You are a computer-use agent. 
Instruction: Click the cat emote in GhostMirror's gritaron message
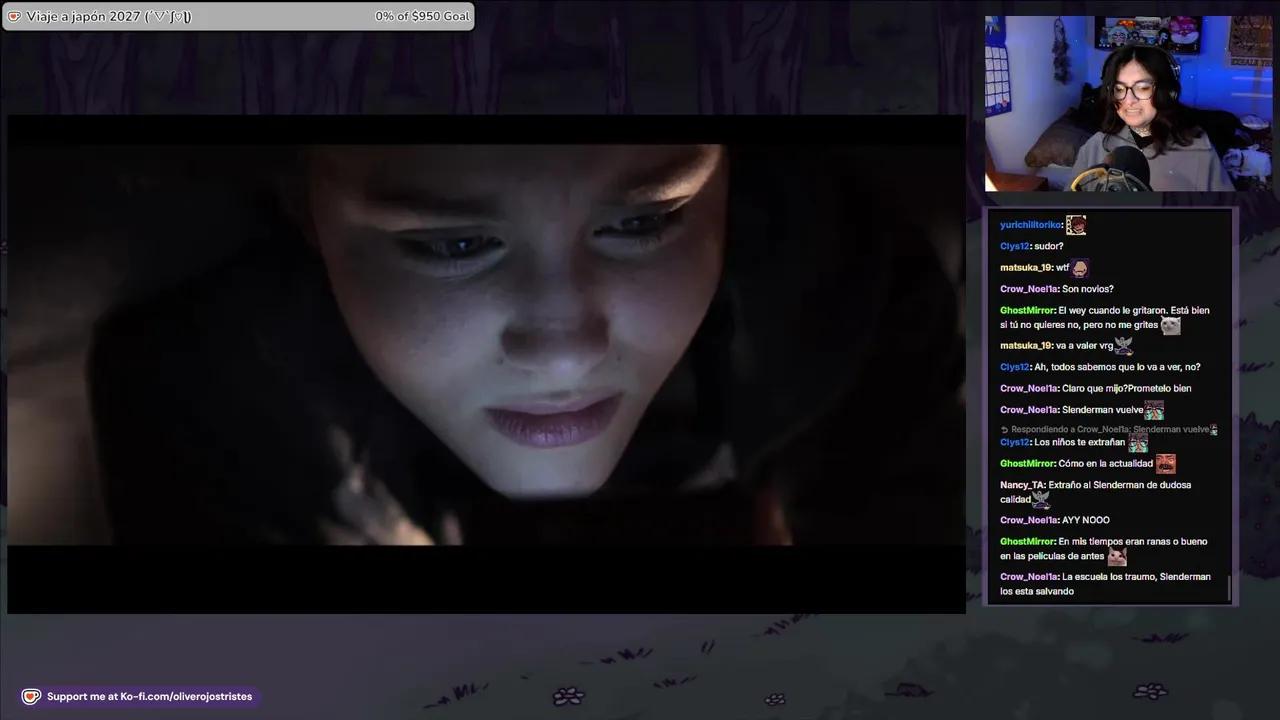tap(1170, 325)
